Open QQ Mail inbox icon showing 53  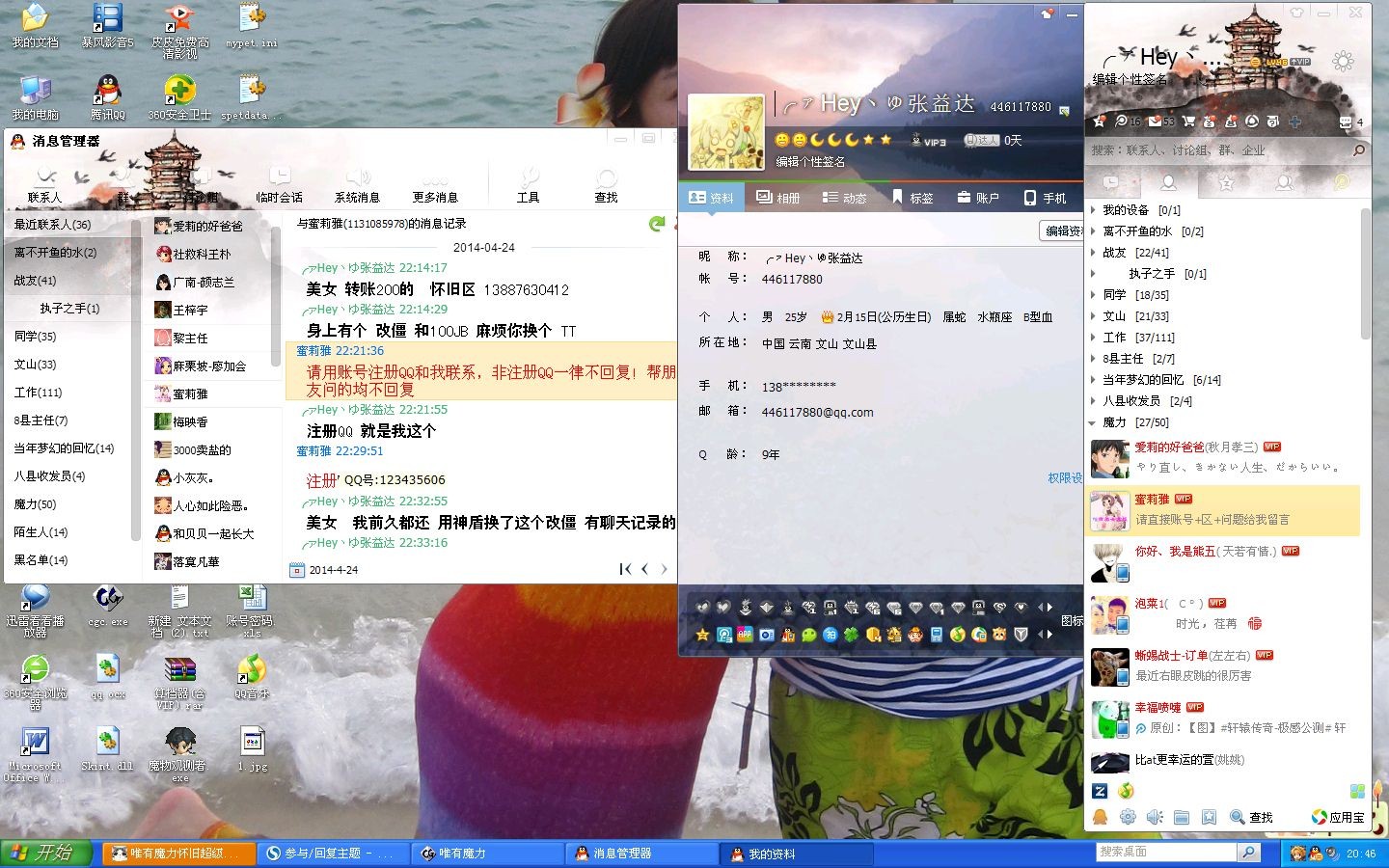pos(1156,122)
